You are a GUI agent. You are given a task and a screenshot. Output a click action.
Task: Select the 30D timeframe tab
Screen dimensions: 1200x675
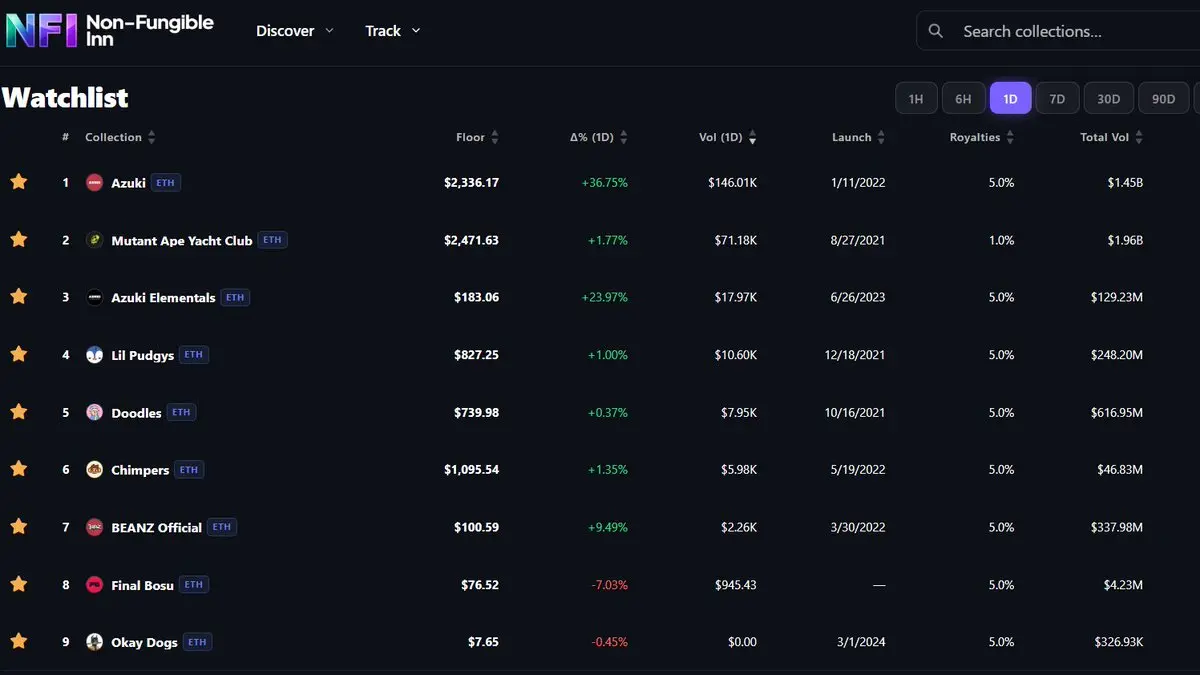pyautogui.click(x=1108, y=98)
